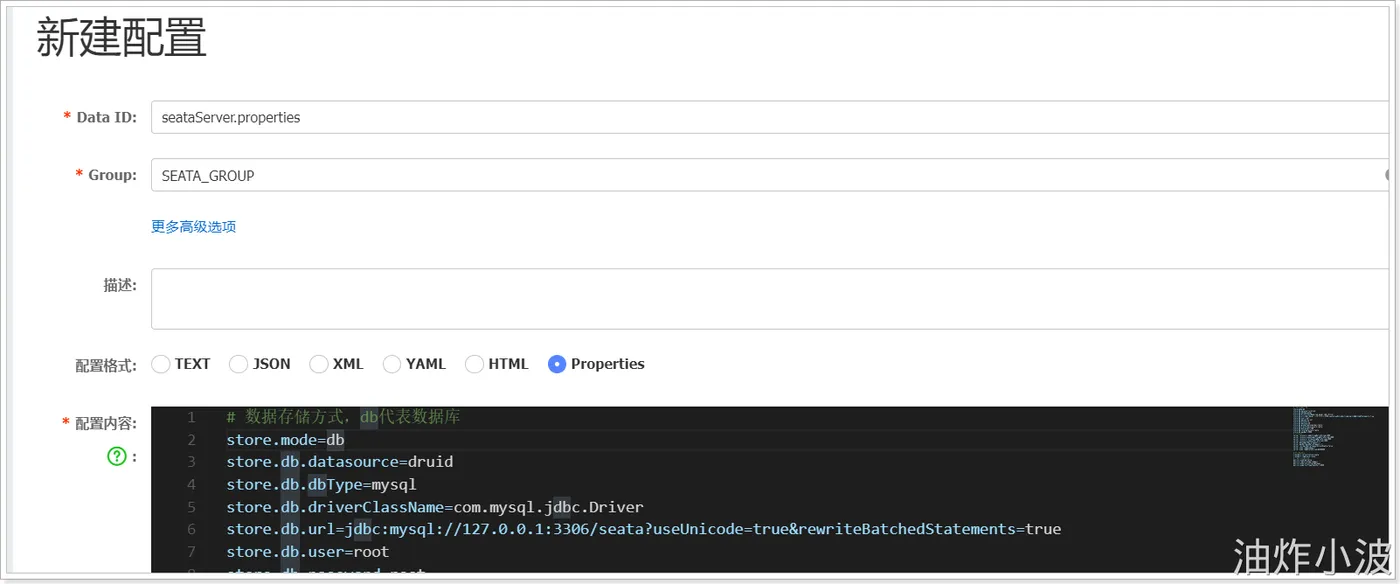Place cursor on the store.mode=db line
Viewport: 1400px width, 584px height.
click(x=286, y=440)
